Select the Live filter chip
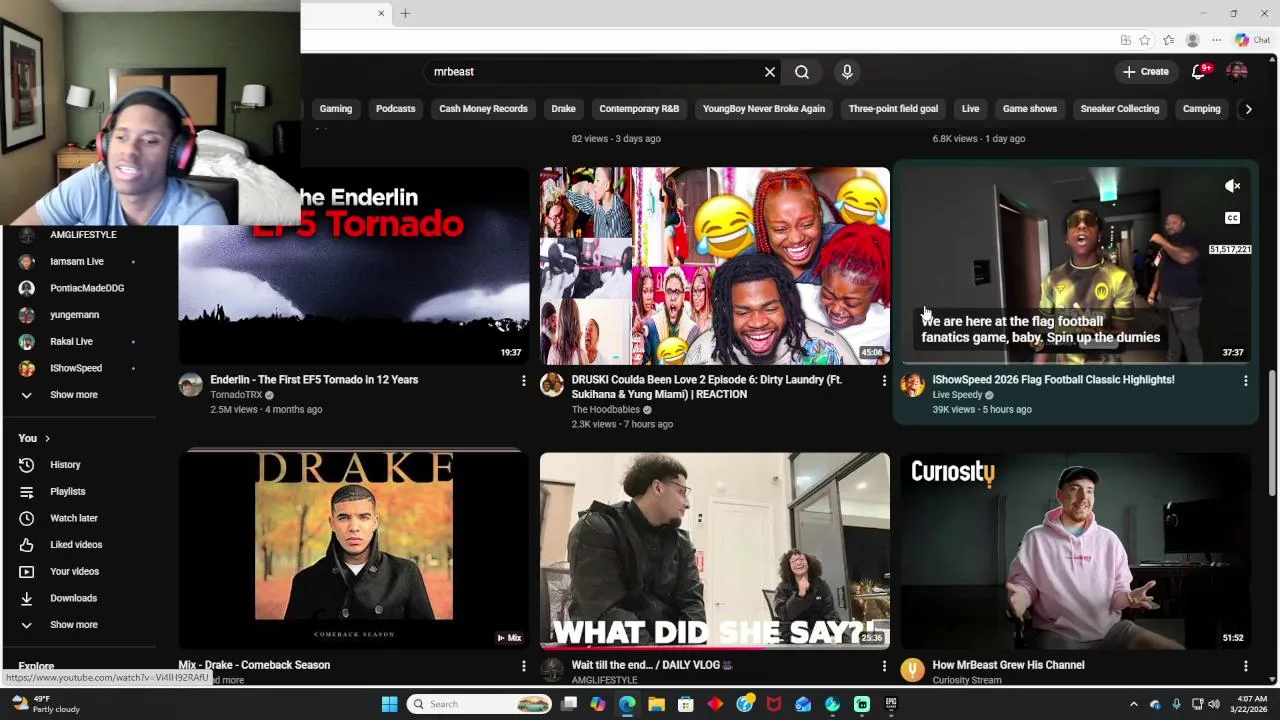 tap(970, 109)
